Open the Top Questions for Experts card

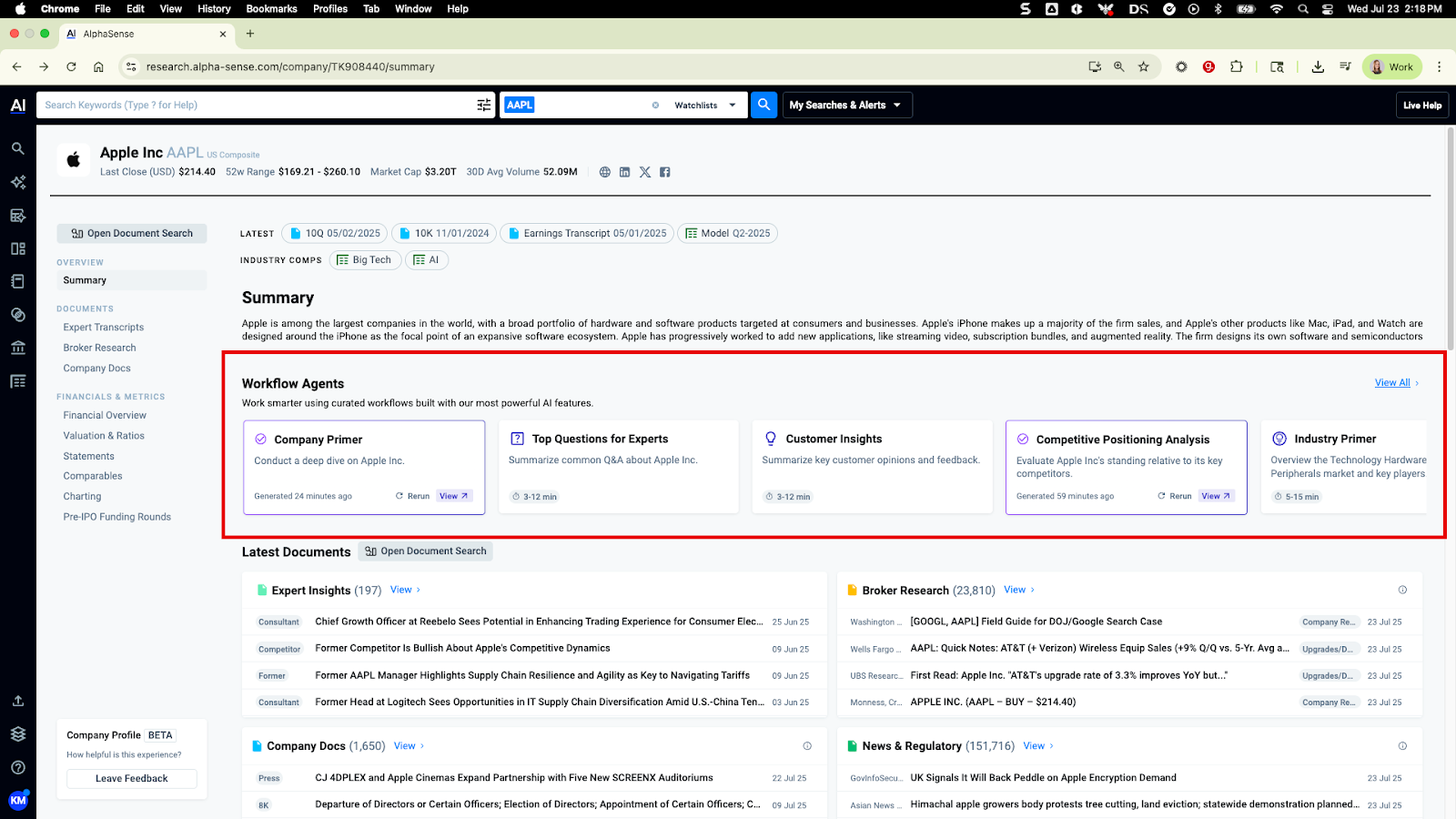pos(618,467)
